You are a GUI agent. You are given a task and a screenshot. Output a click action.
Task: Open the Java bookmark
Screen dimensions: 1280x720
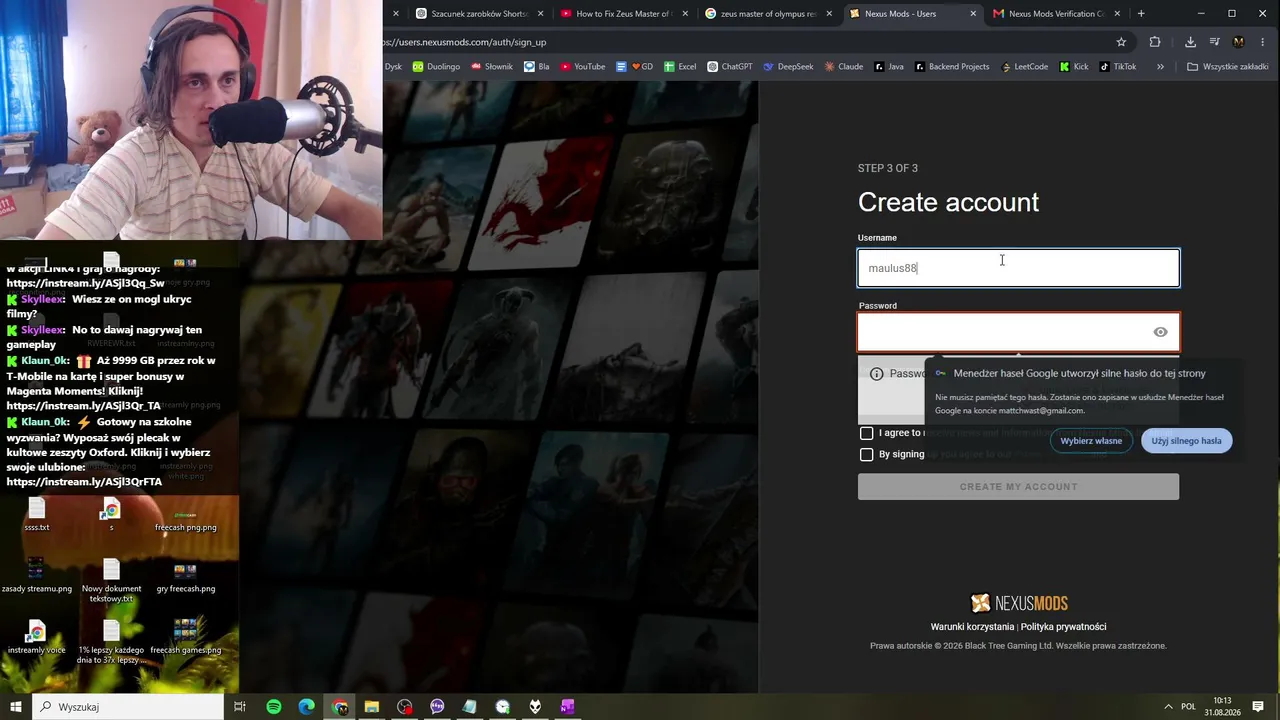(888, 67)
